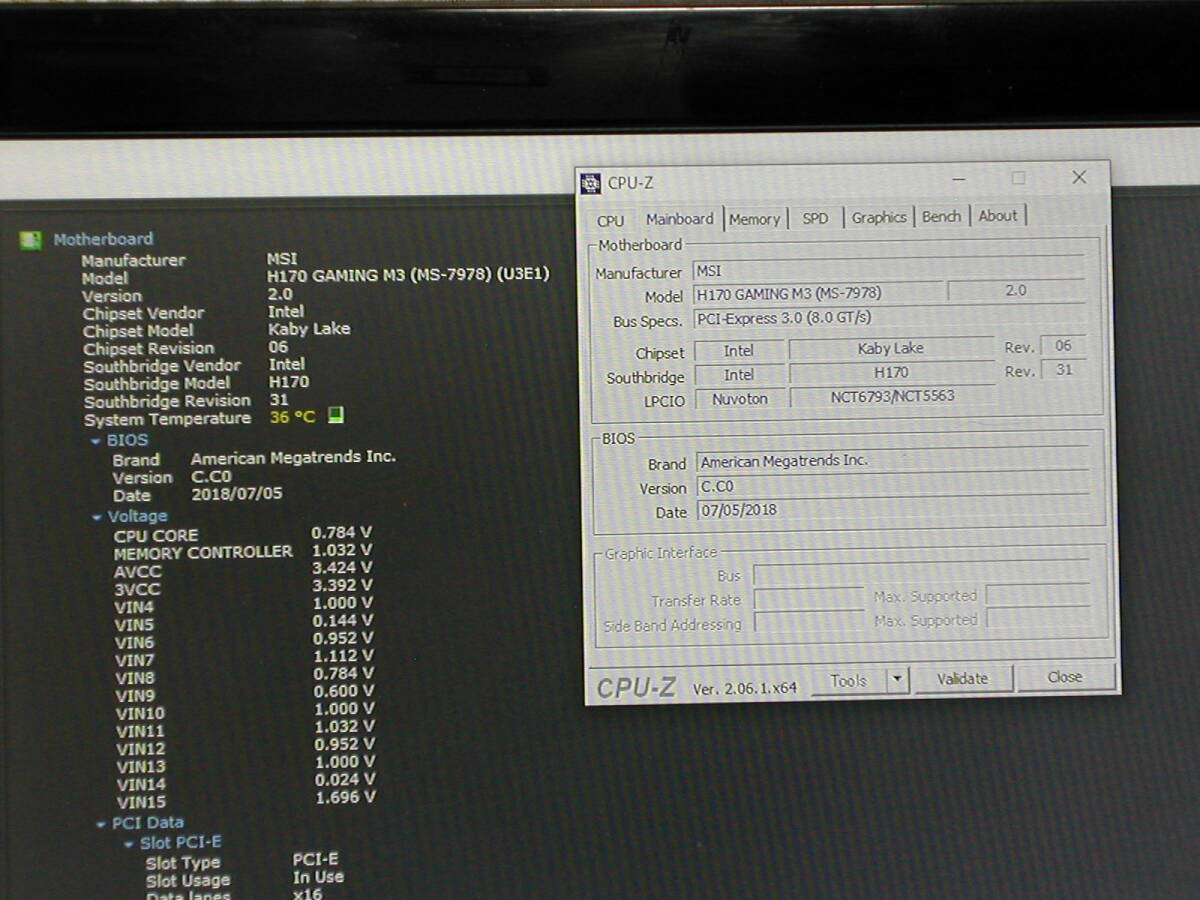Image resolution: width=1200 pixels, height=900 pixels.
Task: Click the Slot Type value PCI-E
Action: (316, 859)
